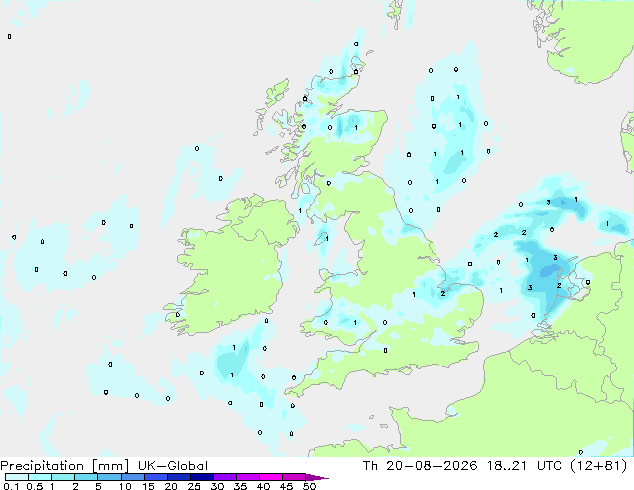
Task: Click the '20' legend scale label
Action: tap(171, 486)
